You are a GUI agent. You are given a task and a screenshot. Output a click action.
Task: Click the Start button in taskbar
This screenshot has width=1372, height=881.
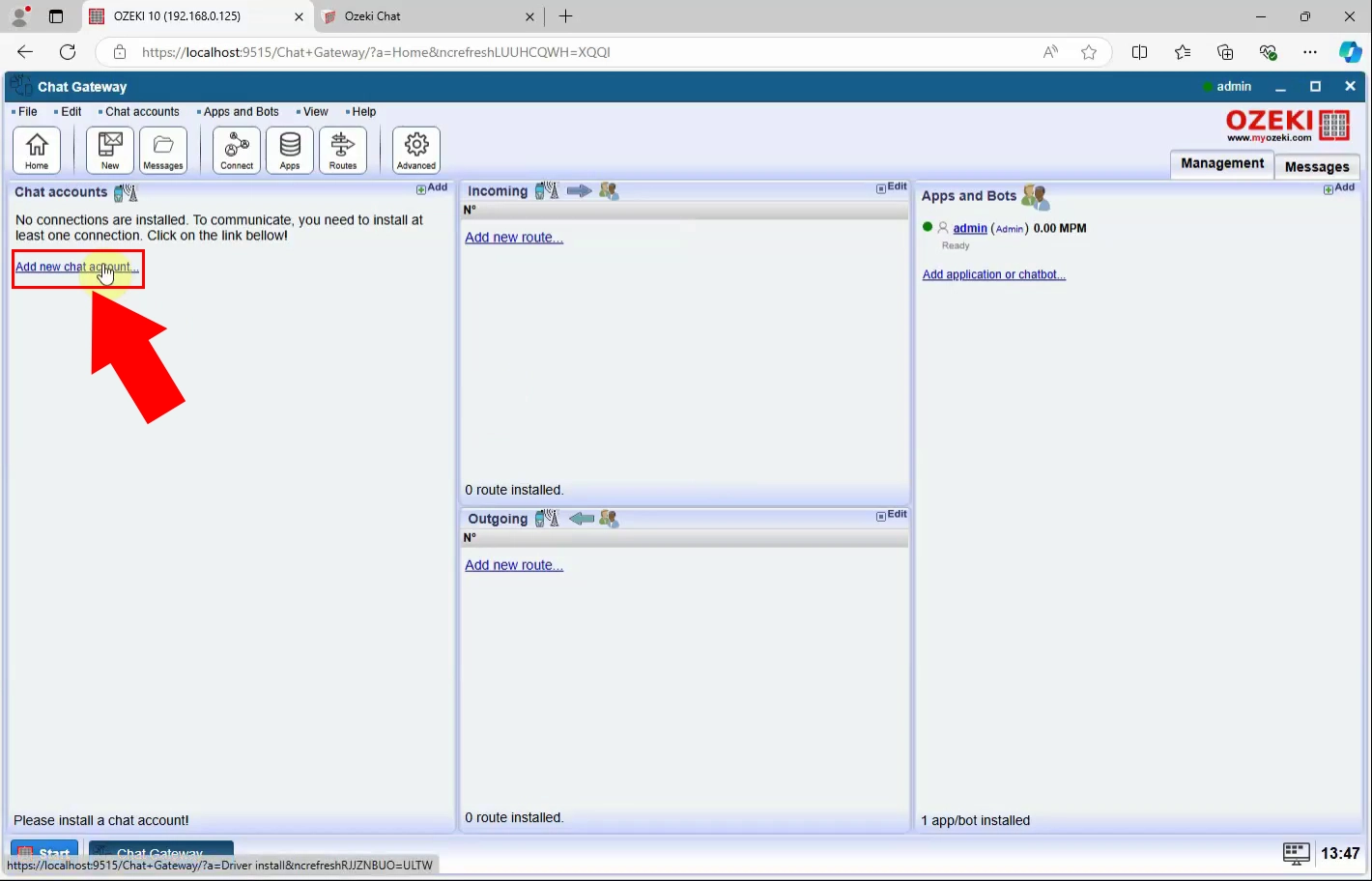pyautogui.click(x=44, y=851)
